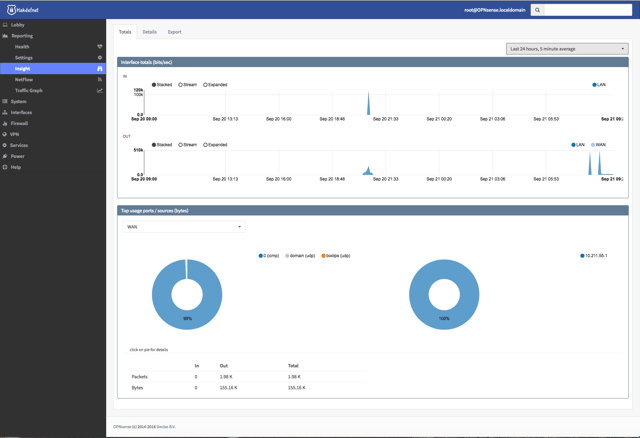The width and height of the screenshot is (640, 438).
Task: Switch to the Details tab
Action: (x=149, y=32)
